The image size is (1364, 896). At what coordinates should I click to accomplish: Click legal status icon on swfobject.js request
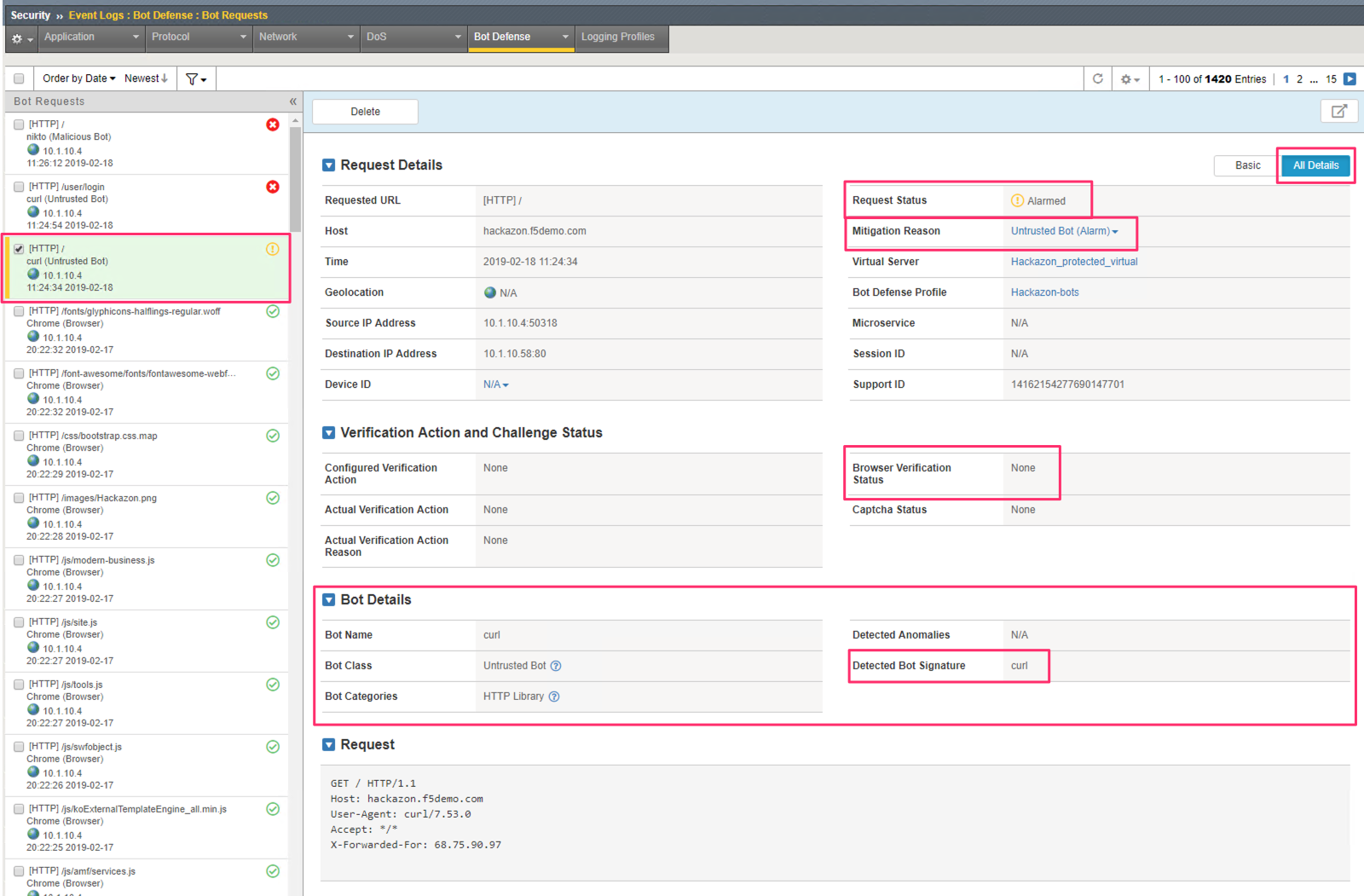point(273,747)
